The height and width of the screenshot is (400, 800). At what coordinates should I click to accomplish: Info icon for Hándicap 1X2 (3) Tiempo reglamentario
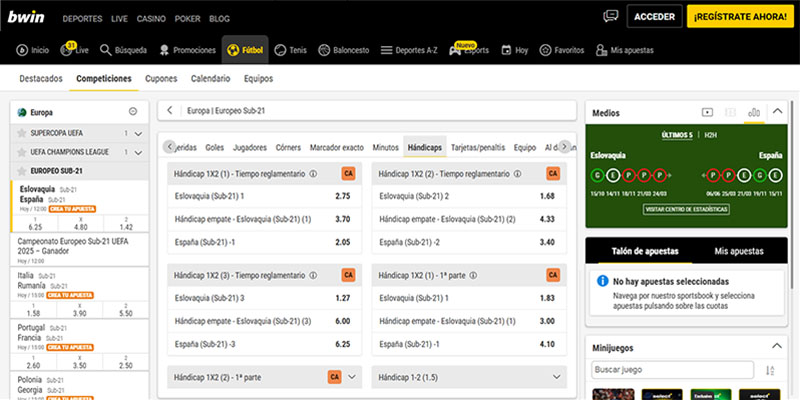click(x=313, y=276)
